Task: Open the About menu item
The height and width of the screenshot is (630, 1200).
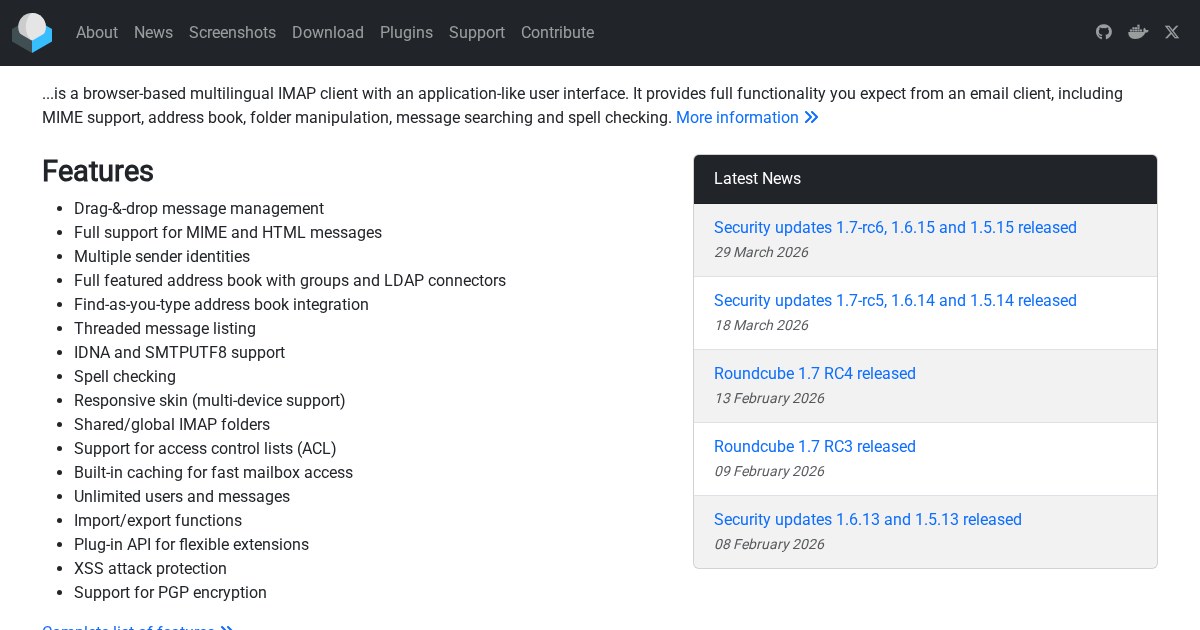Action: [x=97, y=32]
